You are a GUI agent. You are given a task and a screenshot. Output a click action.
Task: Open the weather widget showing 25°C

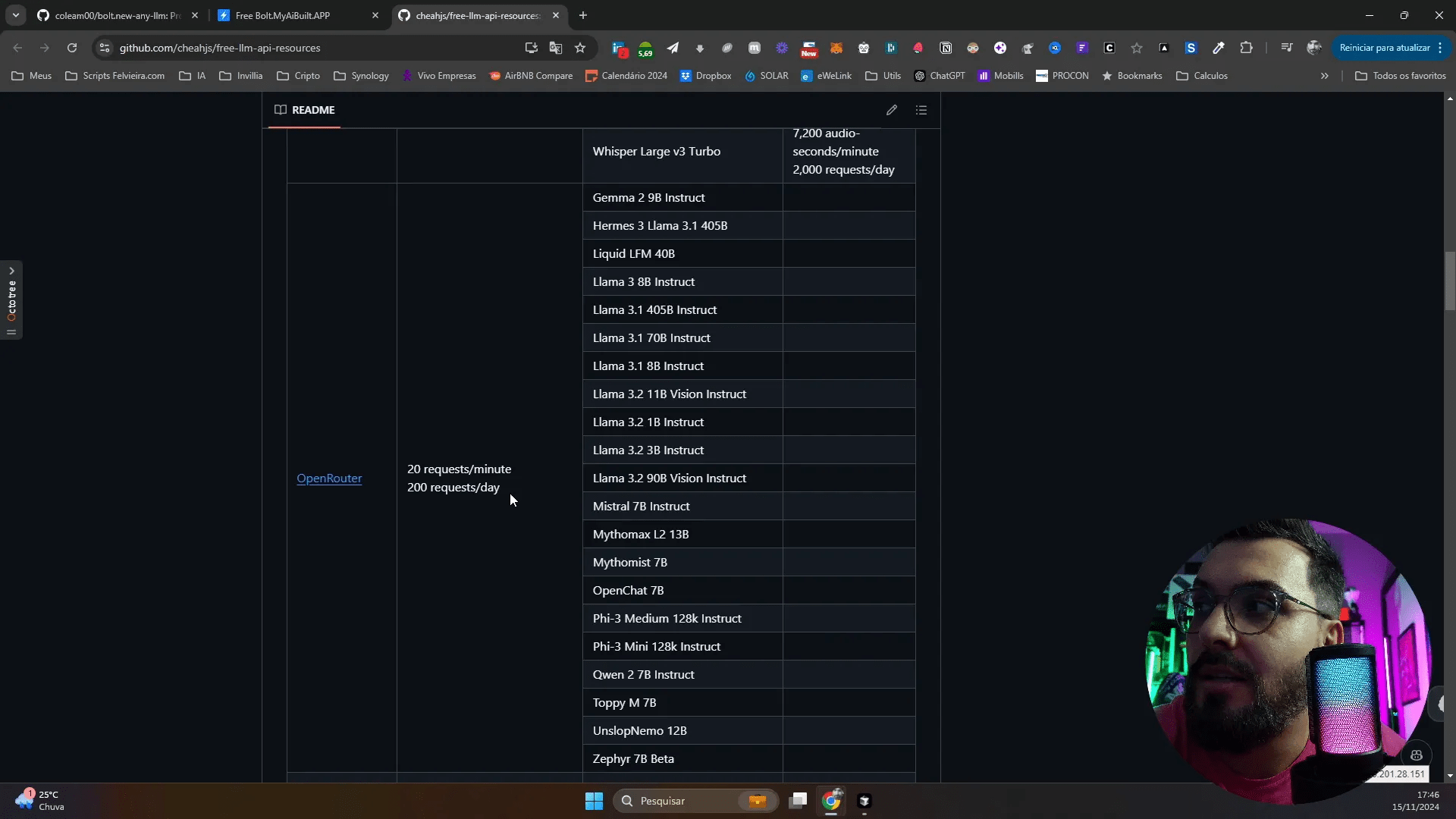point(39,800)
